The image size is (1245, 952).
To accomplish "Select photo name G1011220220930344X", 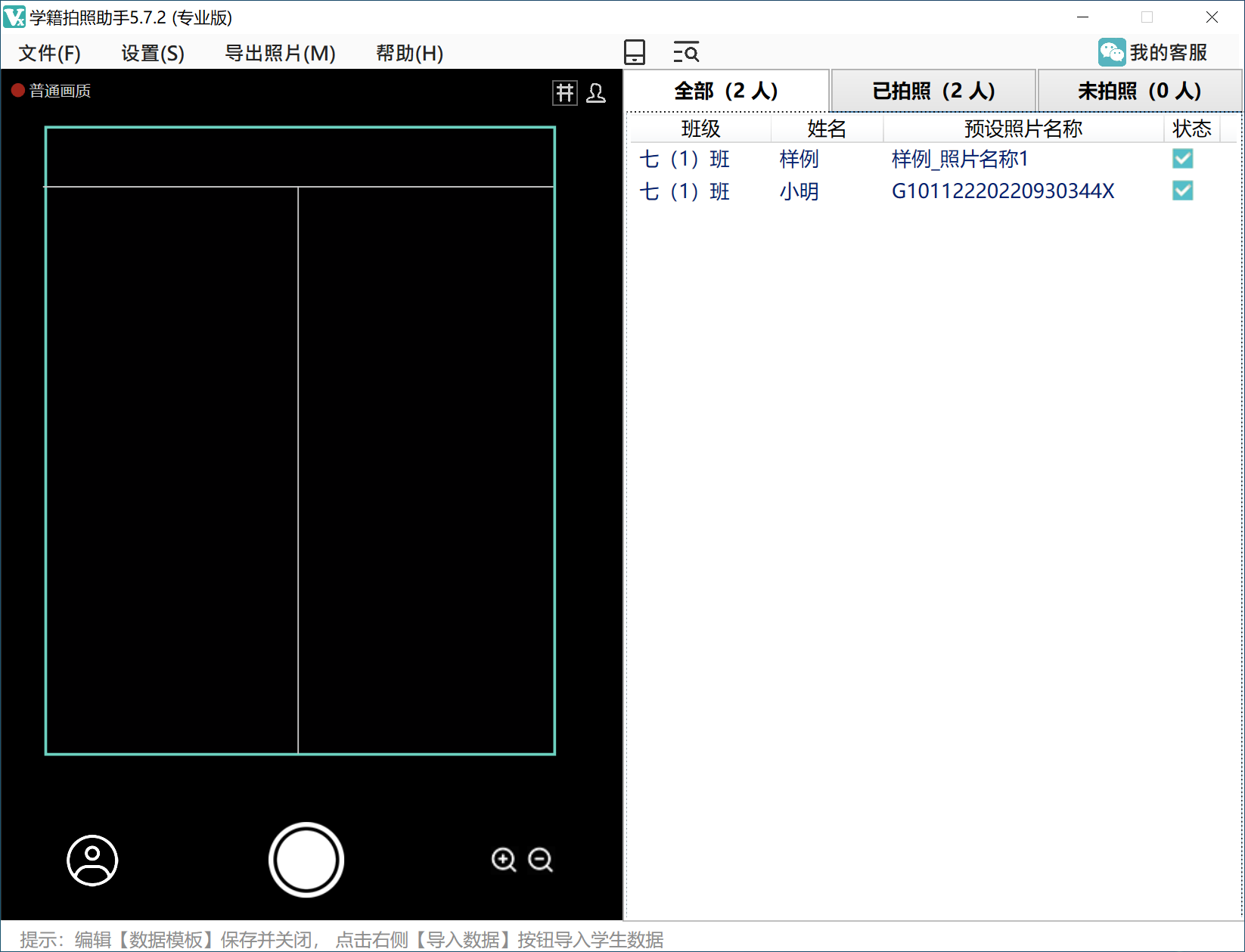I will pyautogui.click(x=1003, y=191).
